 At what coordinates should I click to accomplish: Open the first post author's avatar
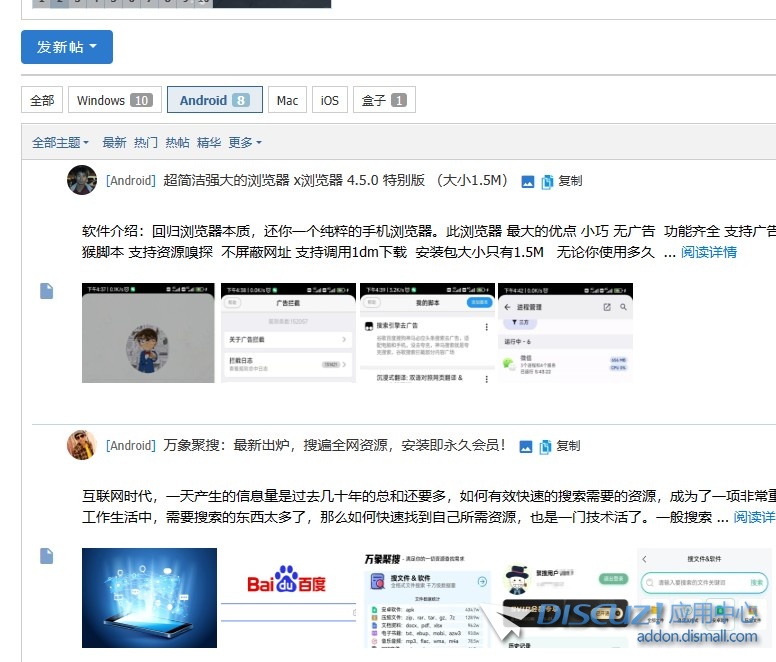tap(82, 181)
